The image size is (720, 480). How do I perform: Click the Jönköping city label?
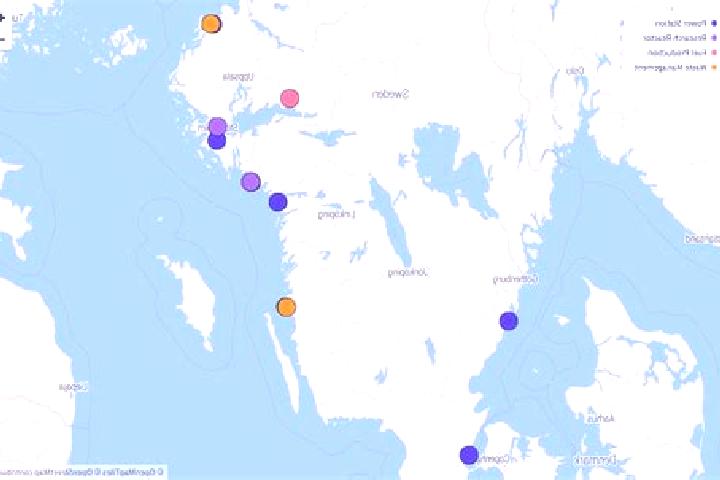click(408, 273)
